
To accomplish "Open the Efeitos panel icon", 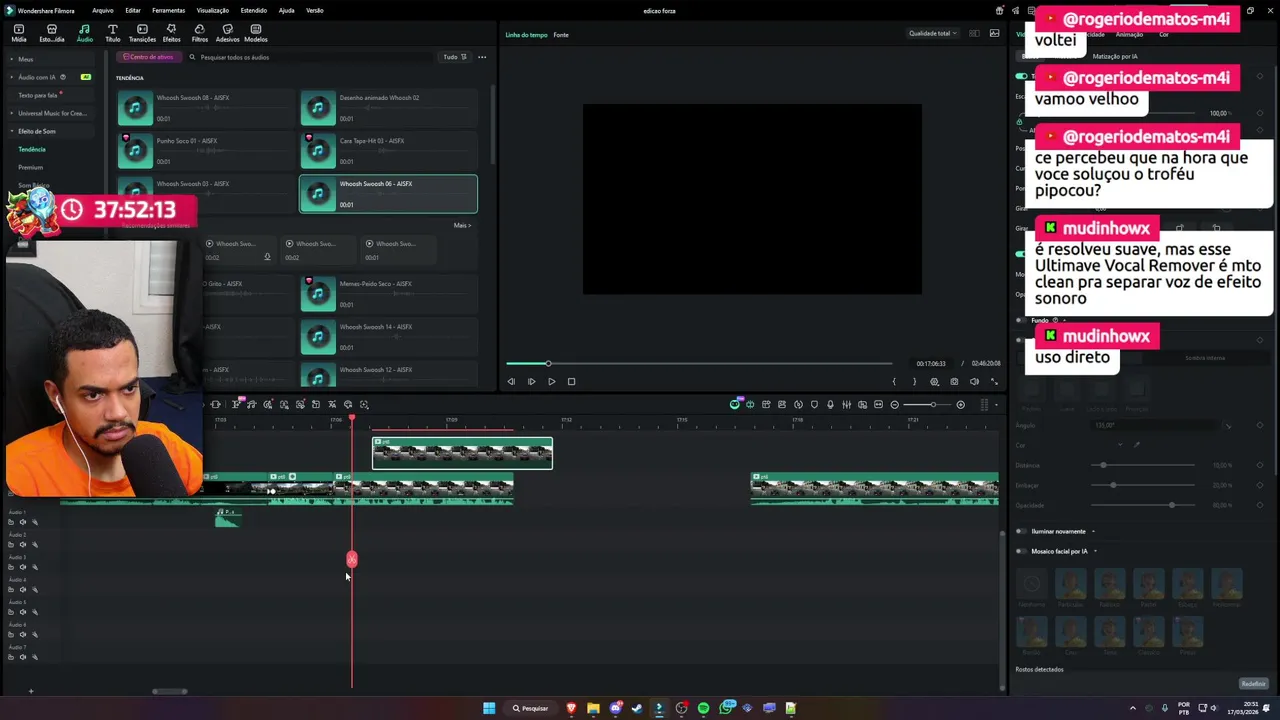I will (171, 33).
